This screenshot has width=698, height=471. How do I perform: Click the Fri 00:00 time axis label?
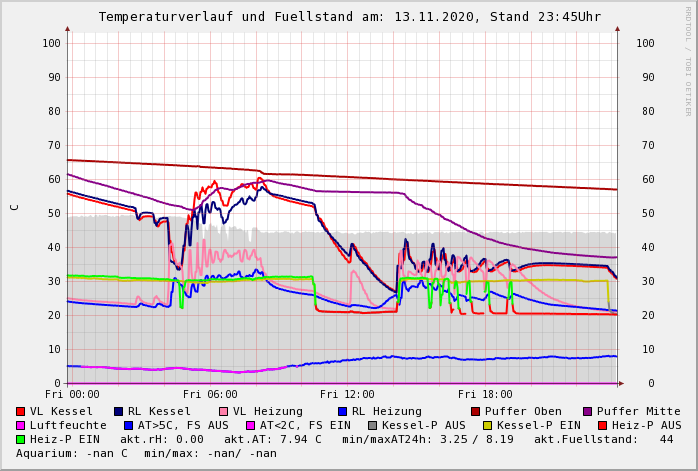(73, 394)
